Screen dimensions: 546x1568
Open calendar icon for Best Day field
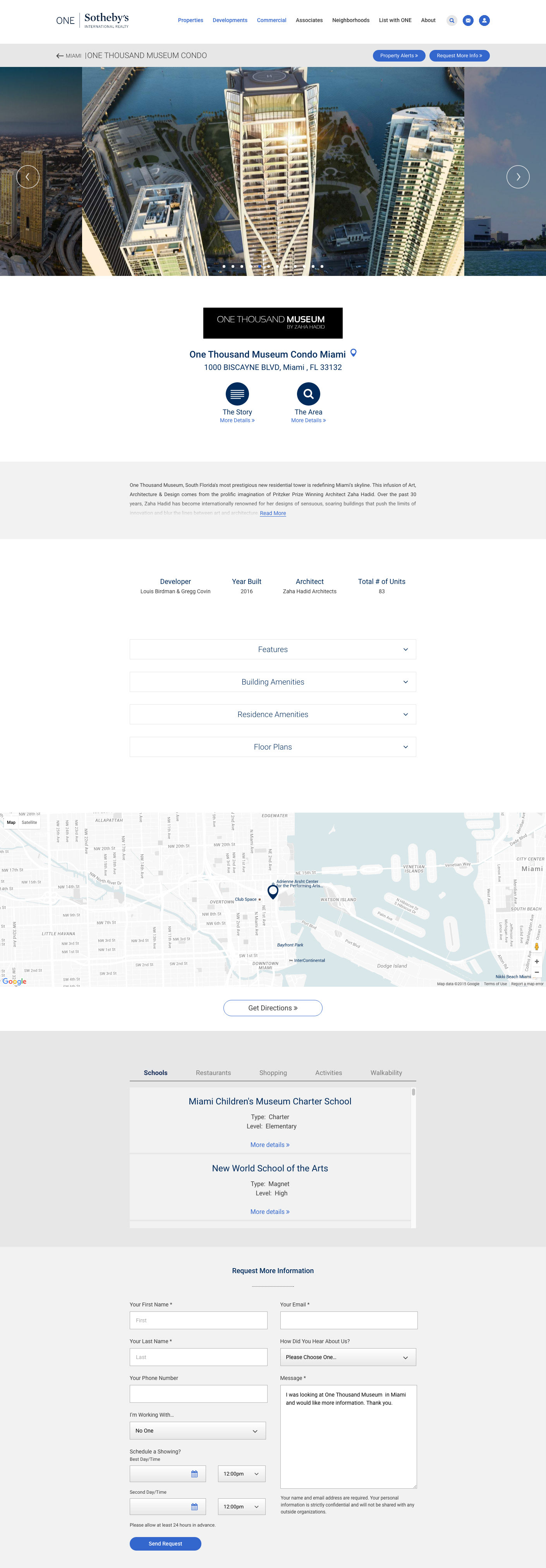tap(194, 1474)
